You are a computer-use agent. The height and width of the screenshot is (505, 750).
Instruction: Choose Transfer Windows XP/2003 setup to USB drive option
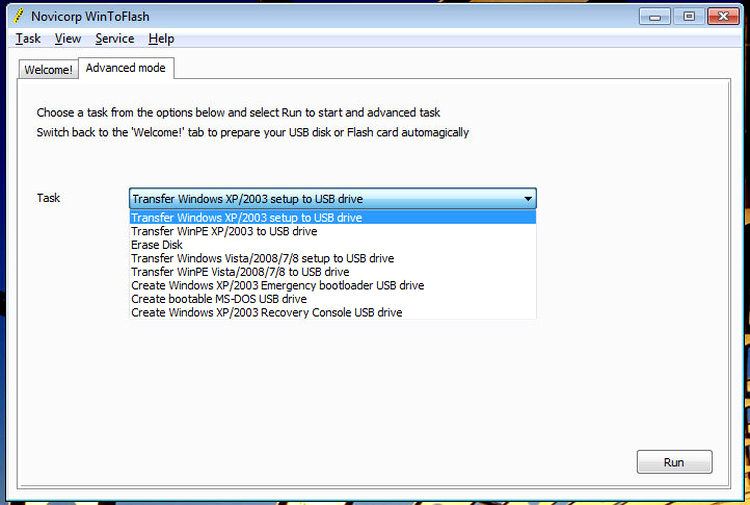332,218
